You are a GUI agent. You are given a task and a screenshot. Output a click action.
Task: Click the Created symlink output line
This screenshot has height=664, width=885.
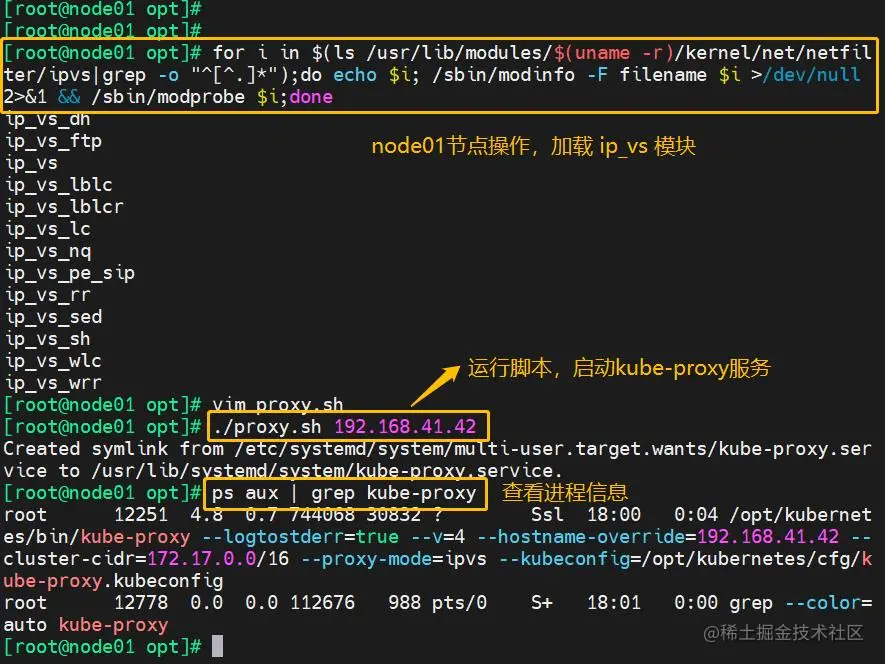(x=437, y=460)
